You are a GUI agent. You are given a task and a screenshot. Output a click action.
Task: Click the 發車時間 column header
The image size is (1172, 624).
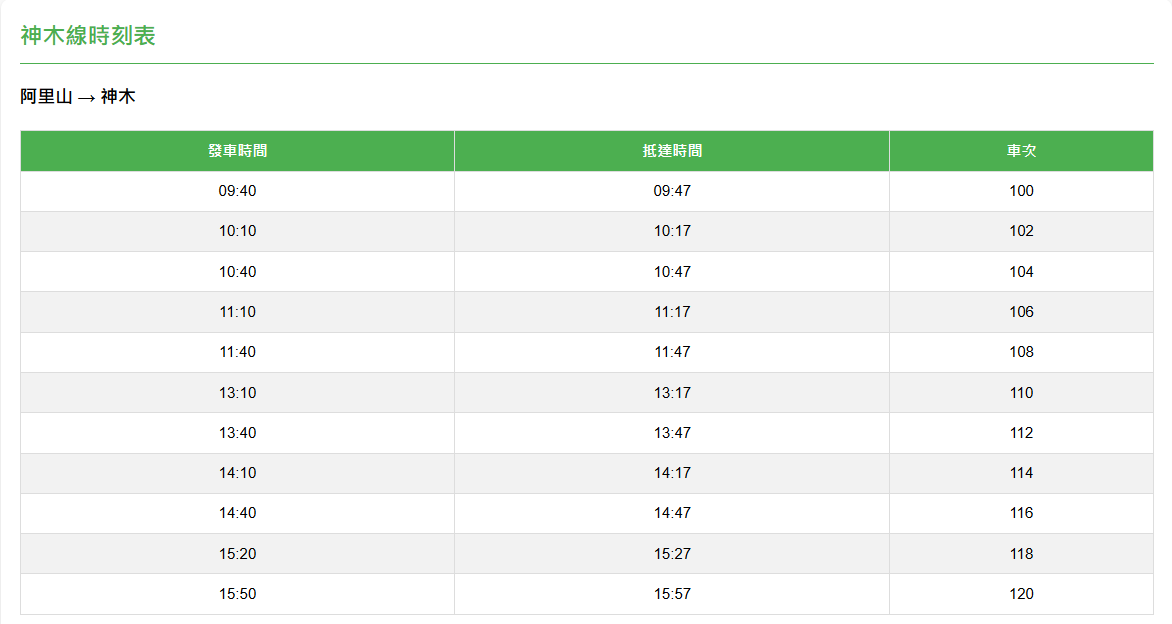coord(237,151)
